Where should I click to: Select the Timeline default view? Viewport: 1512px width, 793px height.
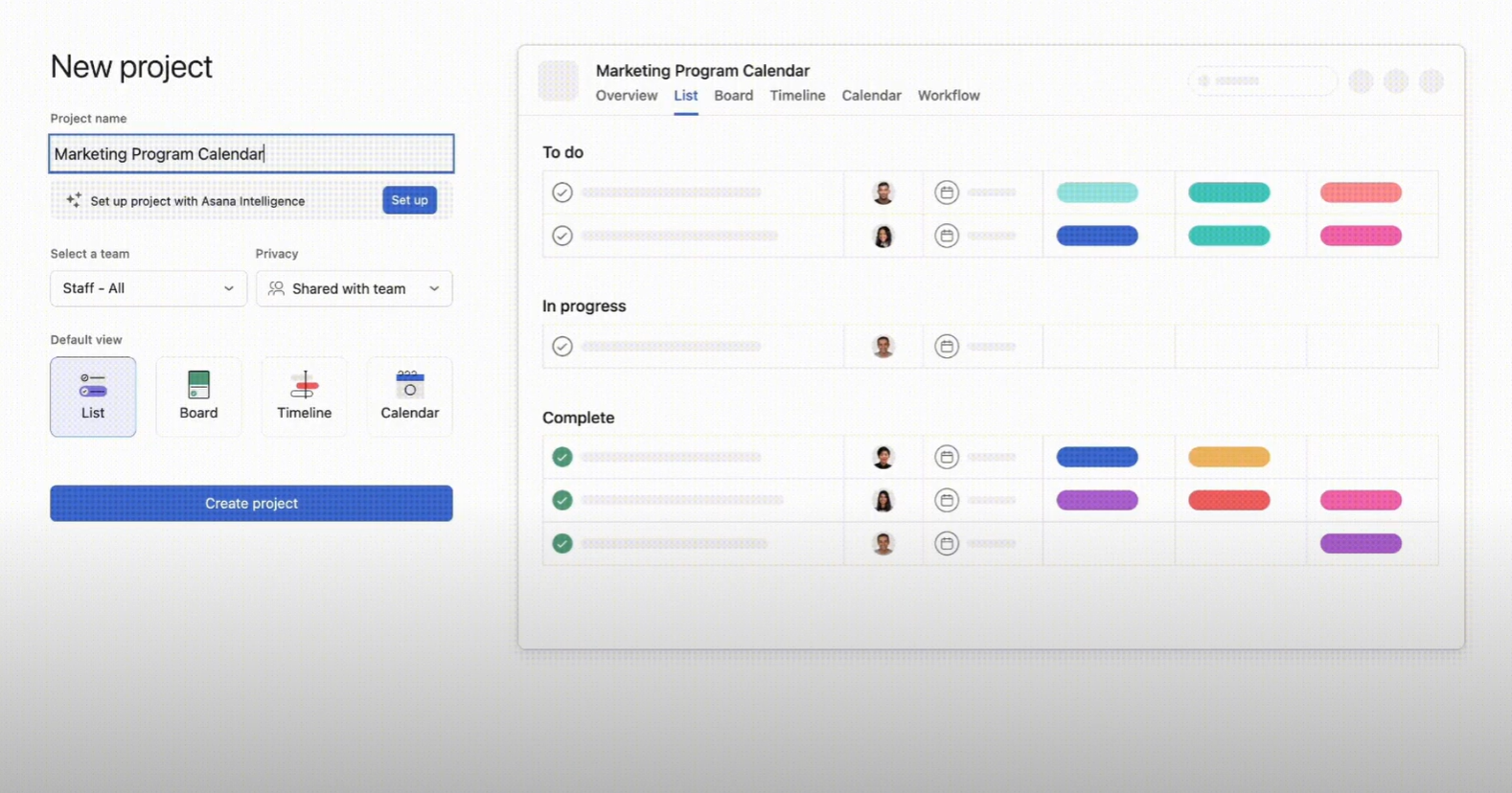[x=304, y=396]
